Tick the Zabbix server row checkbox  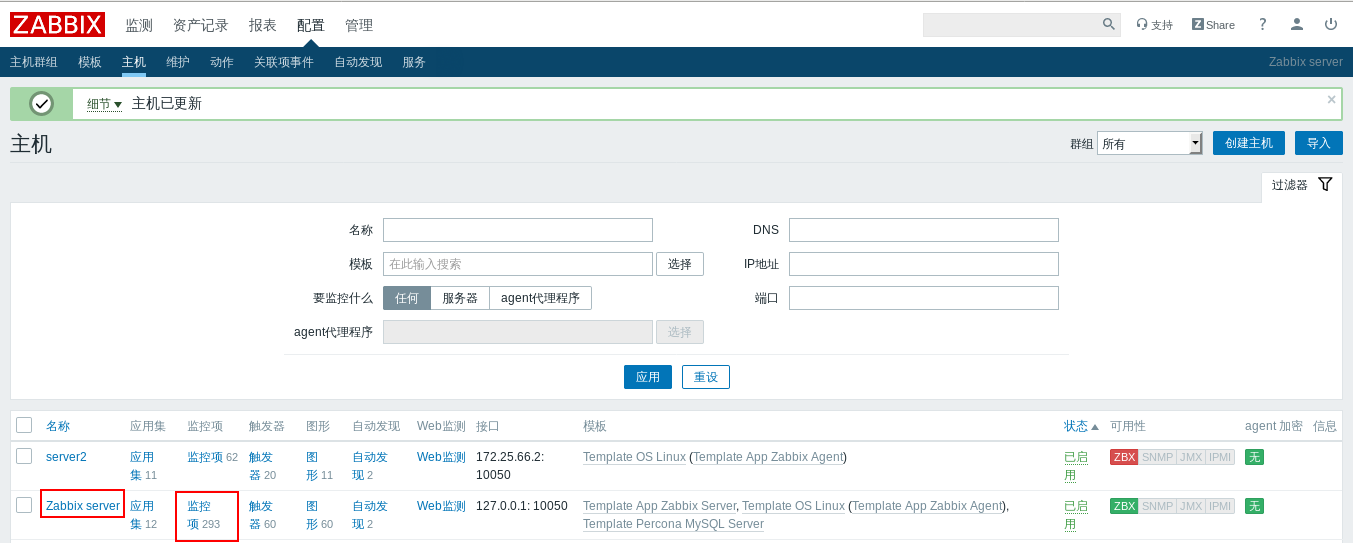[24, 505]
